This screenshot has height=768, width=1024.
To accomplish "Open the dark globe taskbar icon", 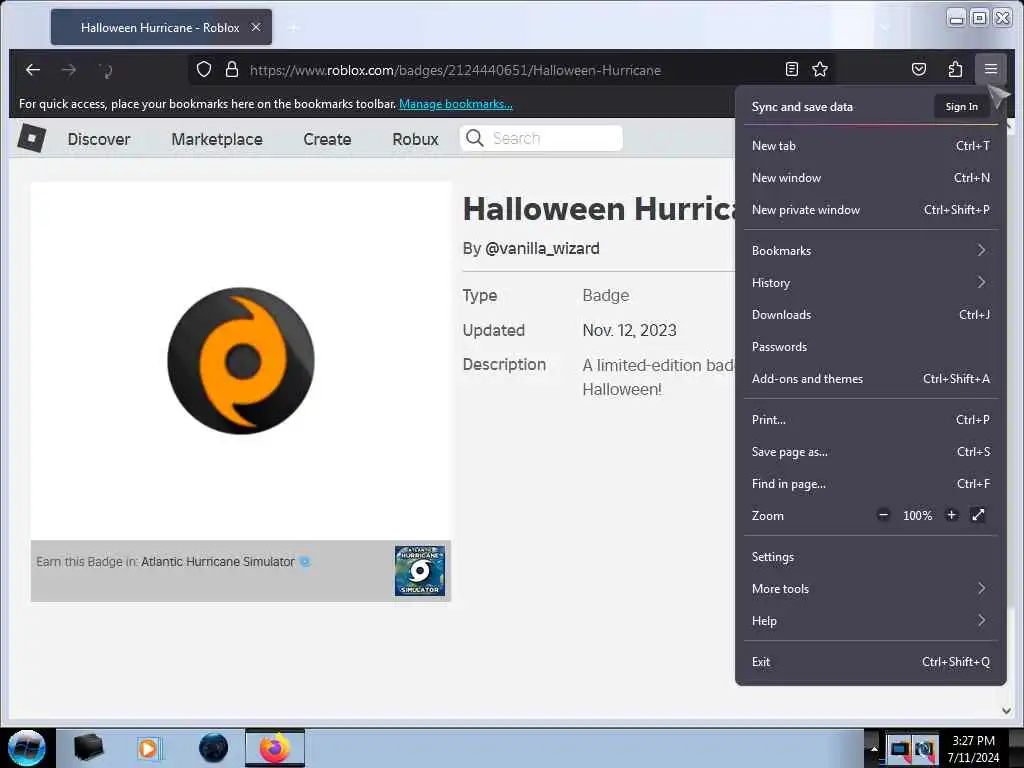I will 214,748.
